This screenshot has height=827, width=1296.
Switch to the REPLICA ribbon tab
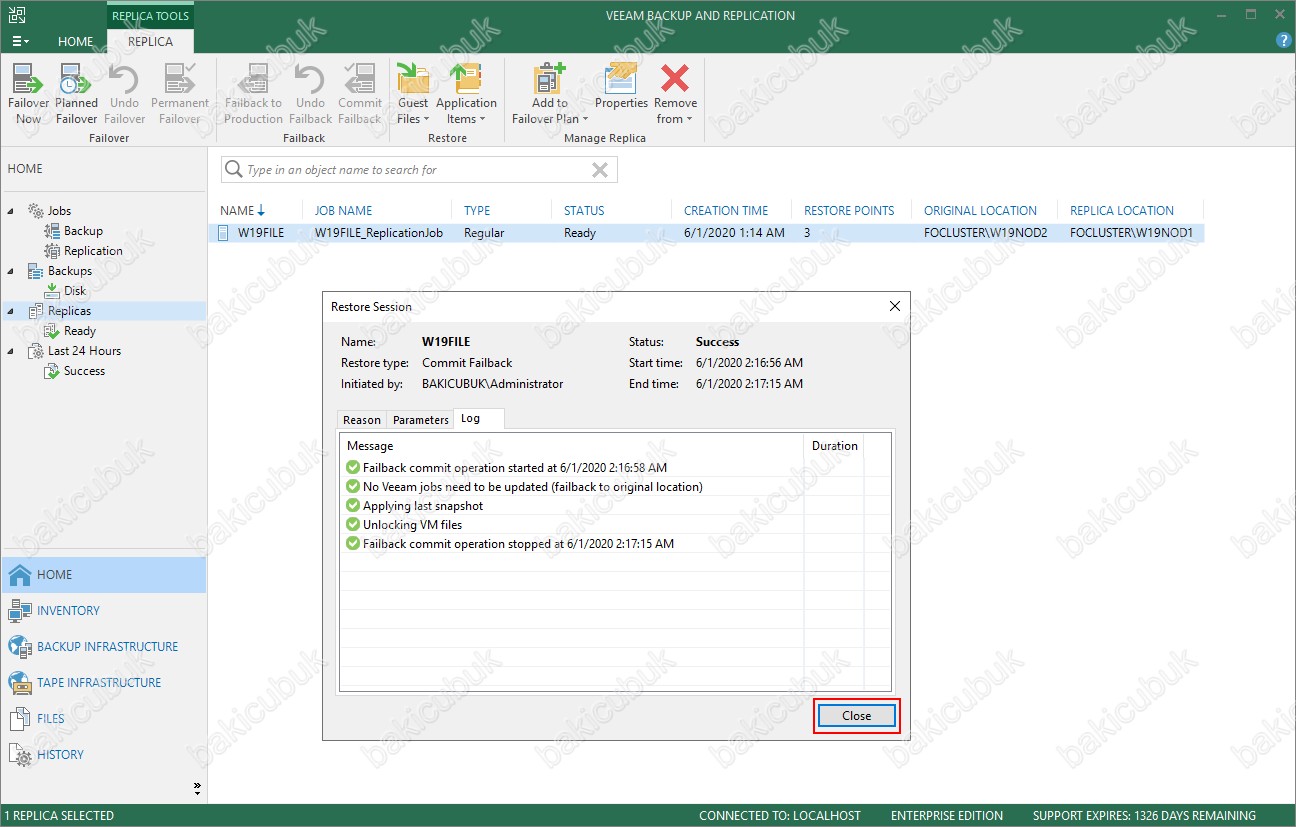tap(150, 41)
